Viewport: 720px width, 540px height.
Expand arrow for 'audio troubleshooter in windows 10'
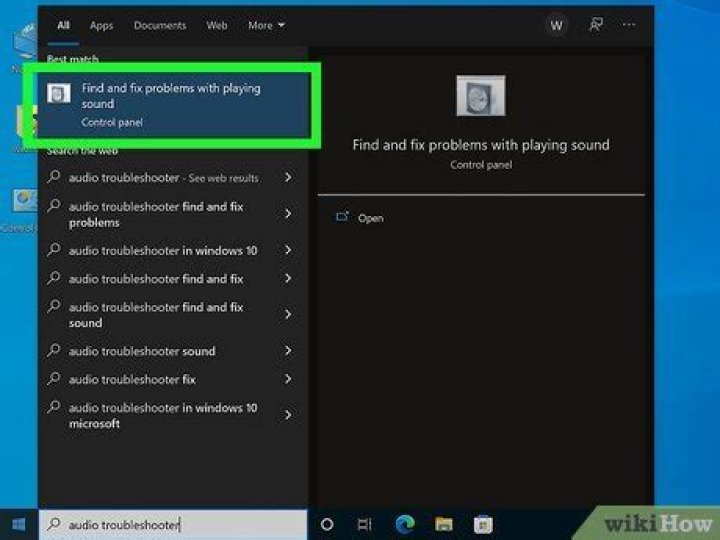coord(288,250)
